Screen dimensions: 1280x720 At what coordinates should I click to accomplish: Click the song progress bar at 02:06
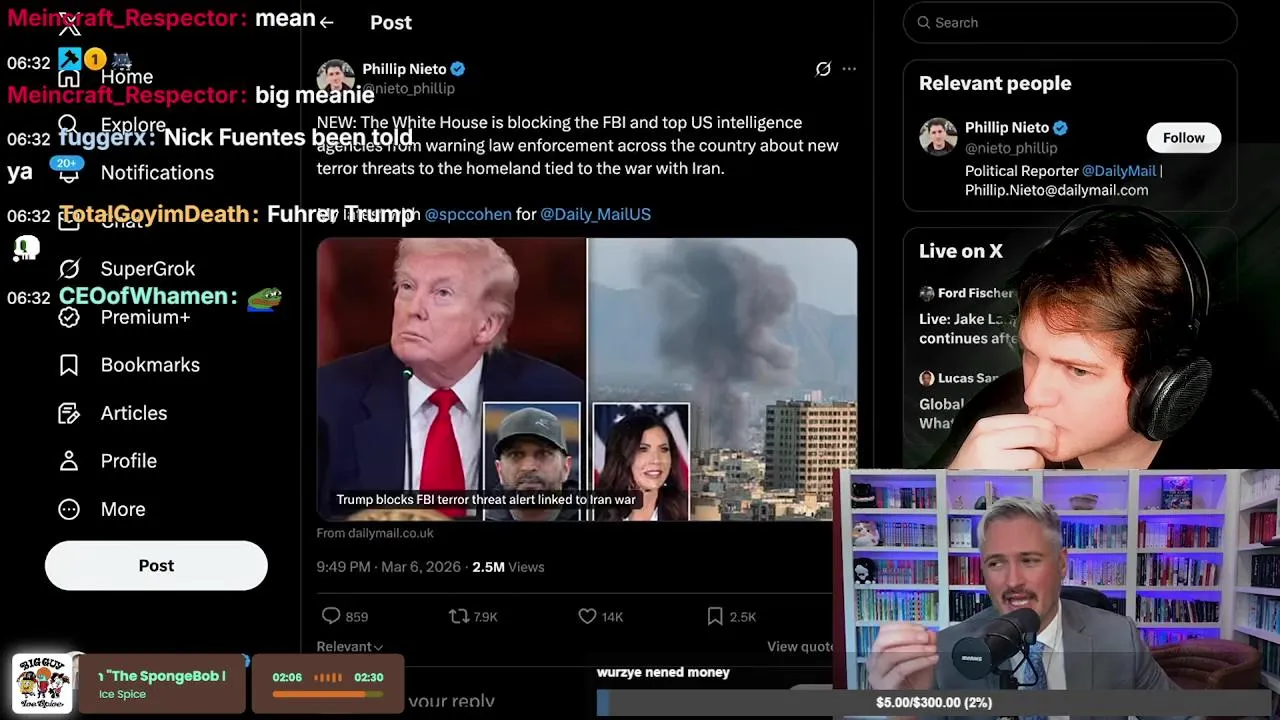(x=328, y=692)
